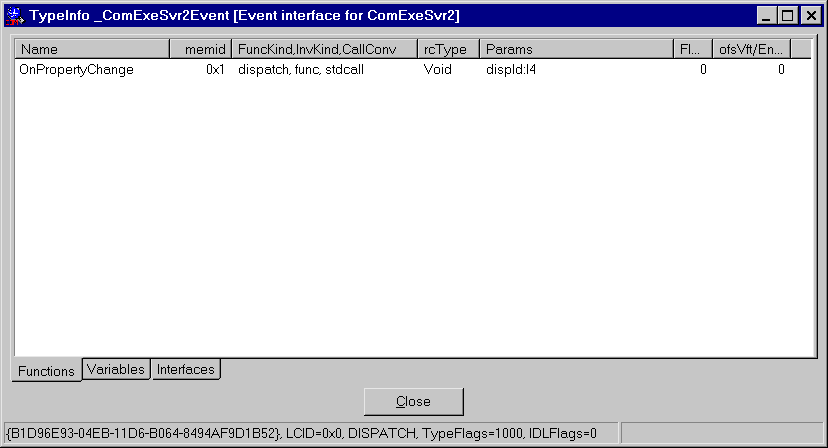Minimize the TypeInfo window
This screenshot has height=448, width=828.
pyautogui.click(x=766, y=15)
